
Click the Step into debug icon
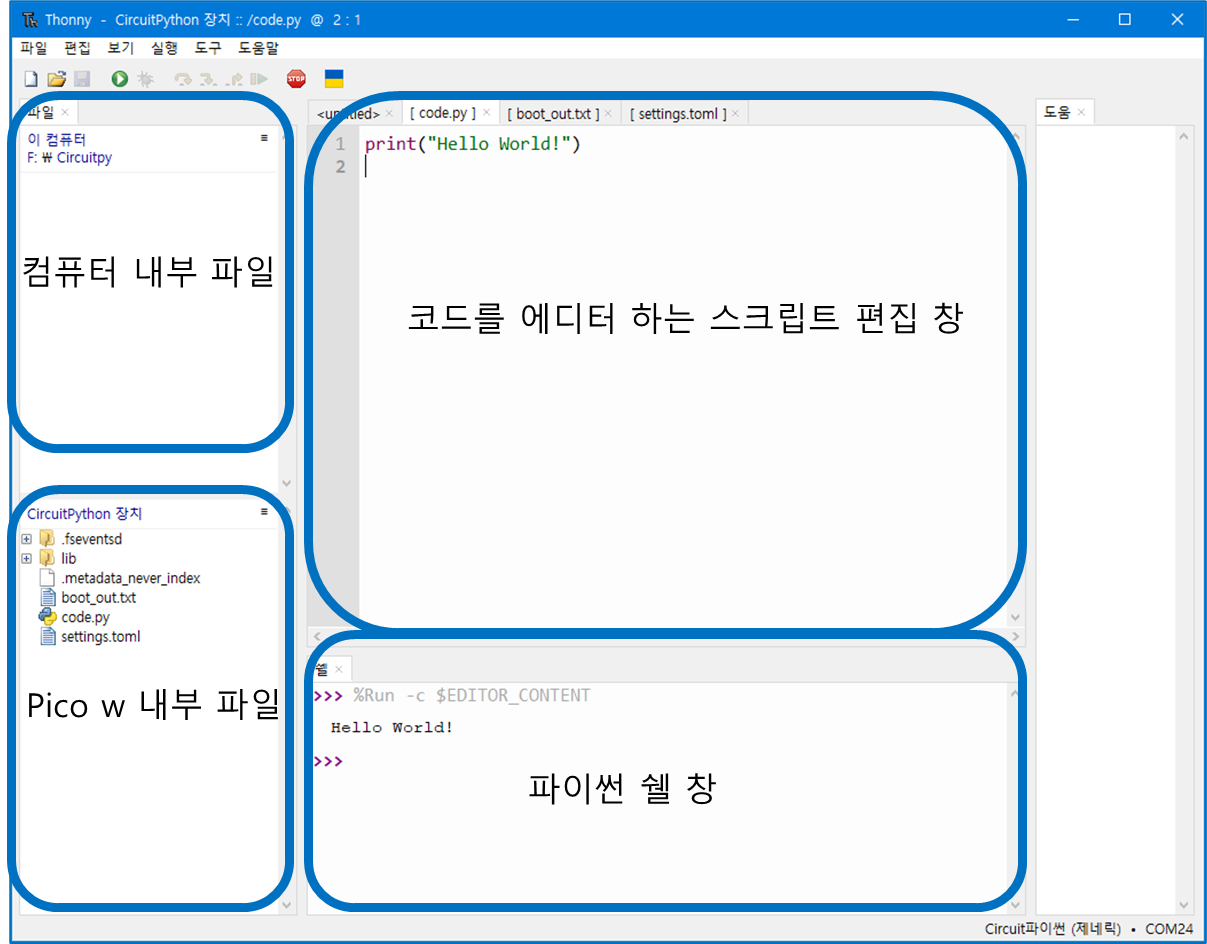(207, 79)
